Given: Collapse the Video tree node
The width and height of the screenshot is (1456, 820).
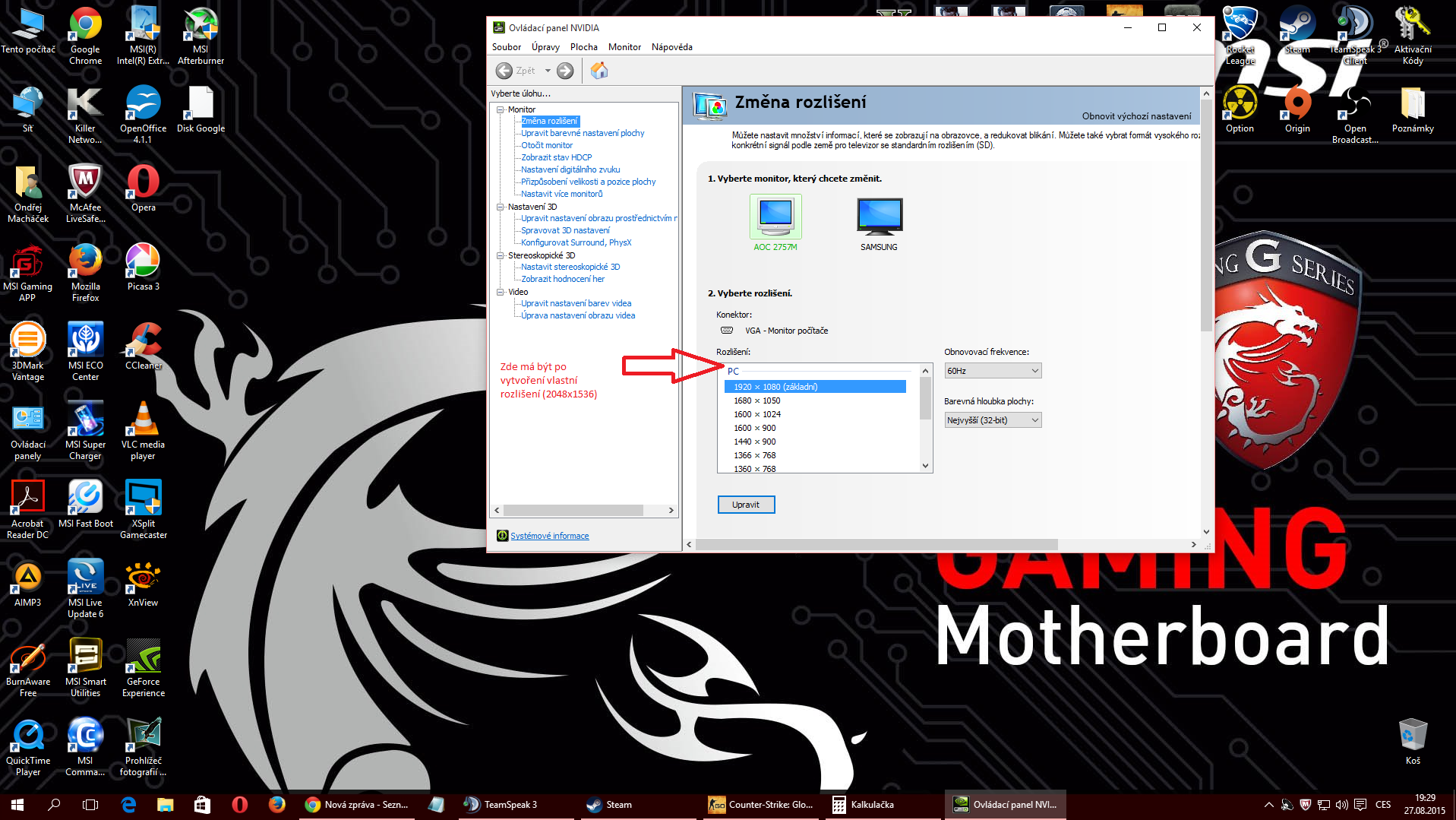Looking at the screenshot, I should point(501,292).
